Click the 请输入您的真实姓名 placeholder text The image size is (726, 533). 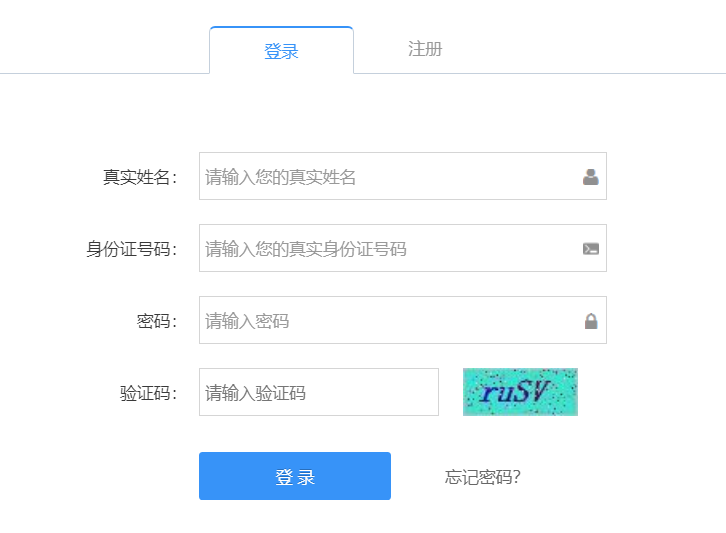pos(281,178)
